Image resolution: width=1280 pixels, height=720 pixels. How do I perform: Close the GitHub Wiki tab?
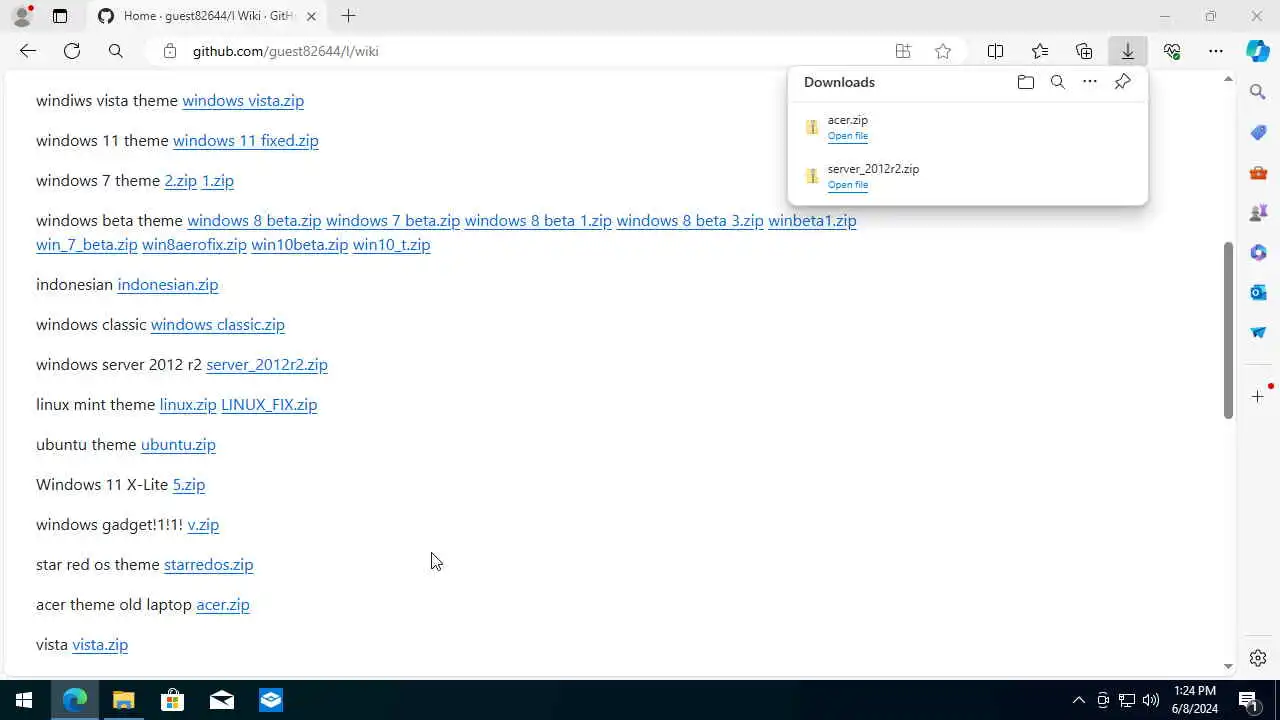pos(311,16)
